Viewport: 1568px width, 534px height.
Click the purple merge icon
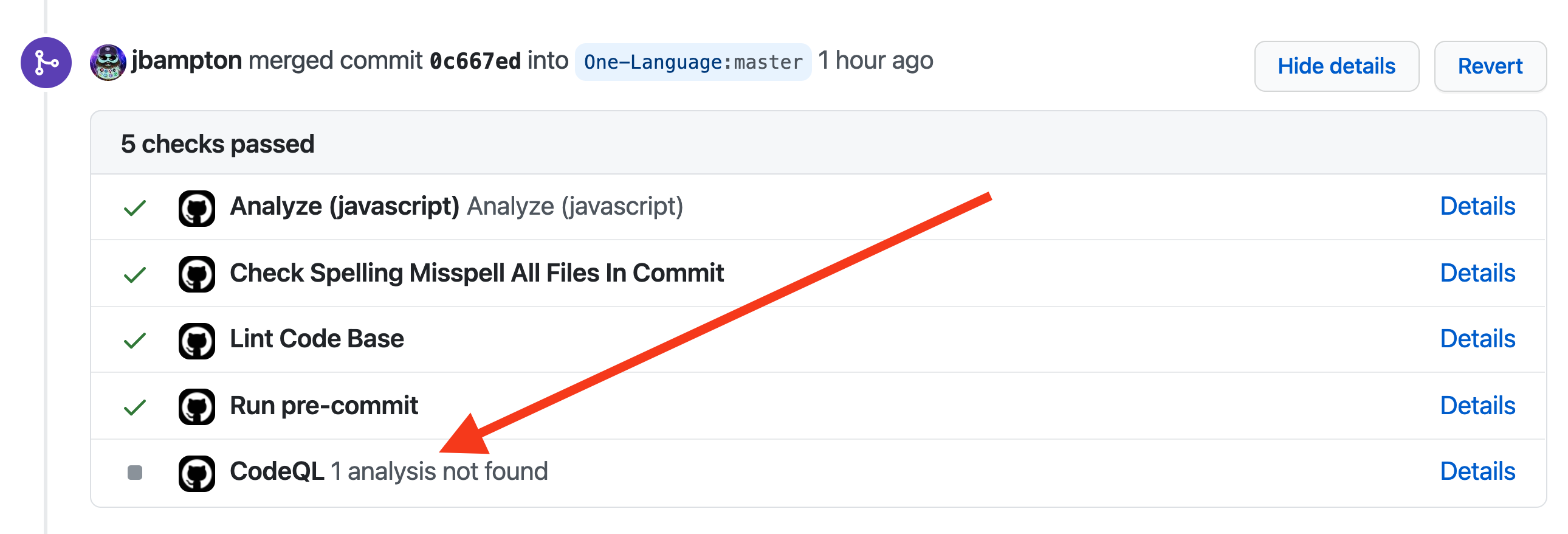click(x=46, y=63)
